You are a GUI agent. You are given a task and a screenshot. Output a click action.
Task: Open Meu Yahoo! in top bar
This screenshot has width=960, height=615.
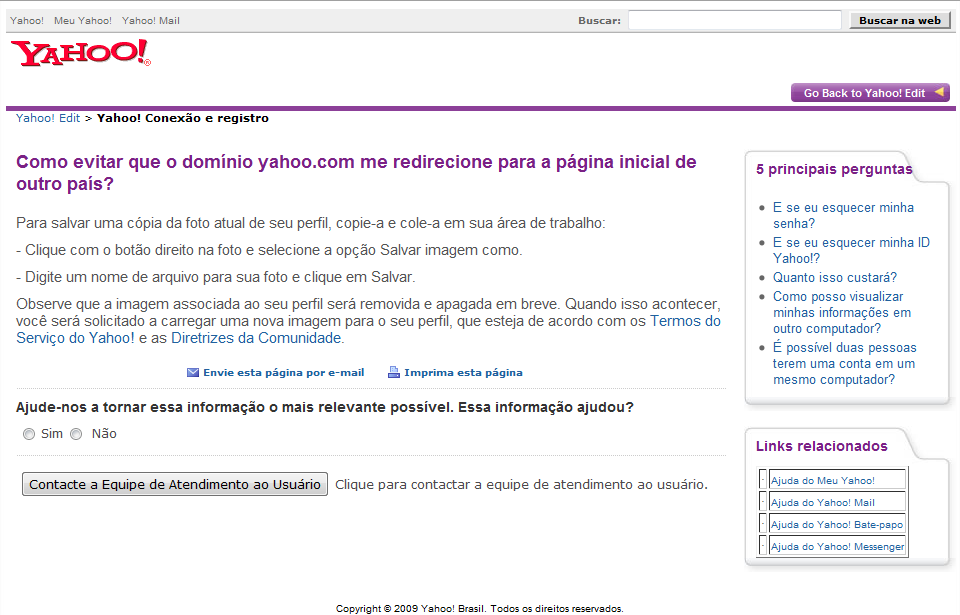pyautogui.click(x=83, y=20)
